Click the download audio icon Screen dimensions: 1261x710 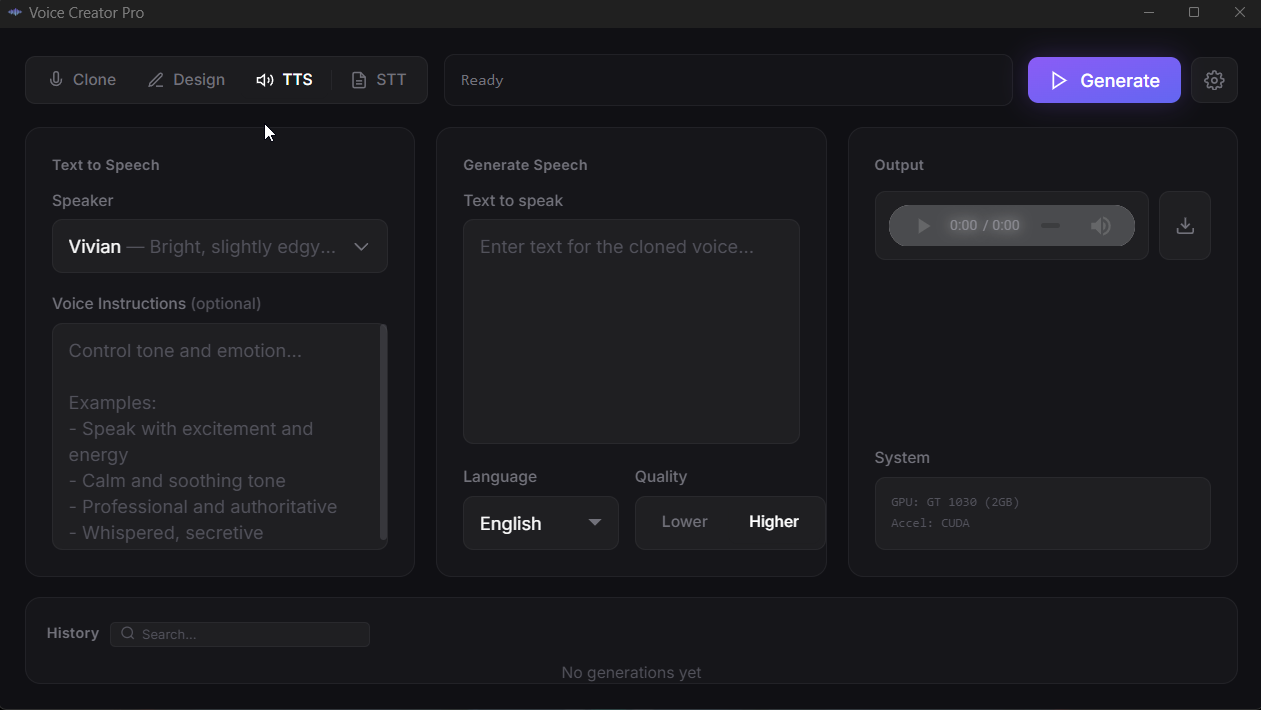(1185, 226)
